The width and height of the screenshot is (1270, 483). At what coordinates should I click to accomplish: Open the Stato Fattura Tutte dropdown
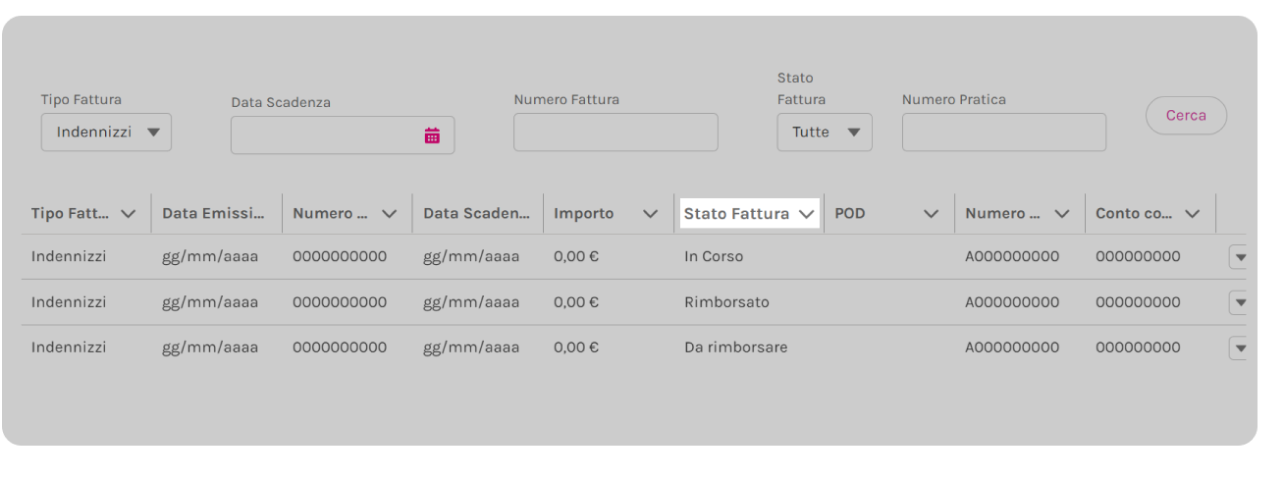point(824,132)
